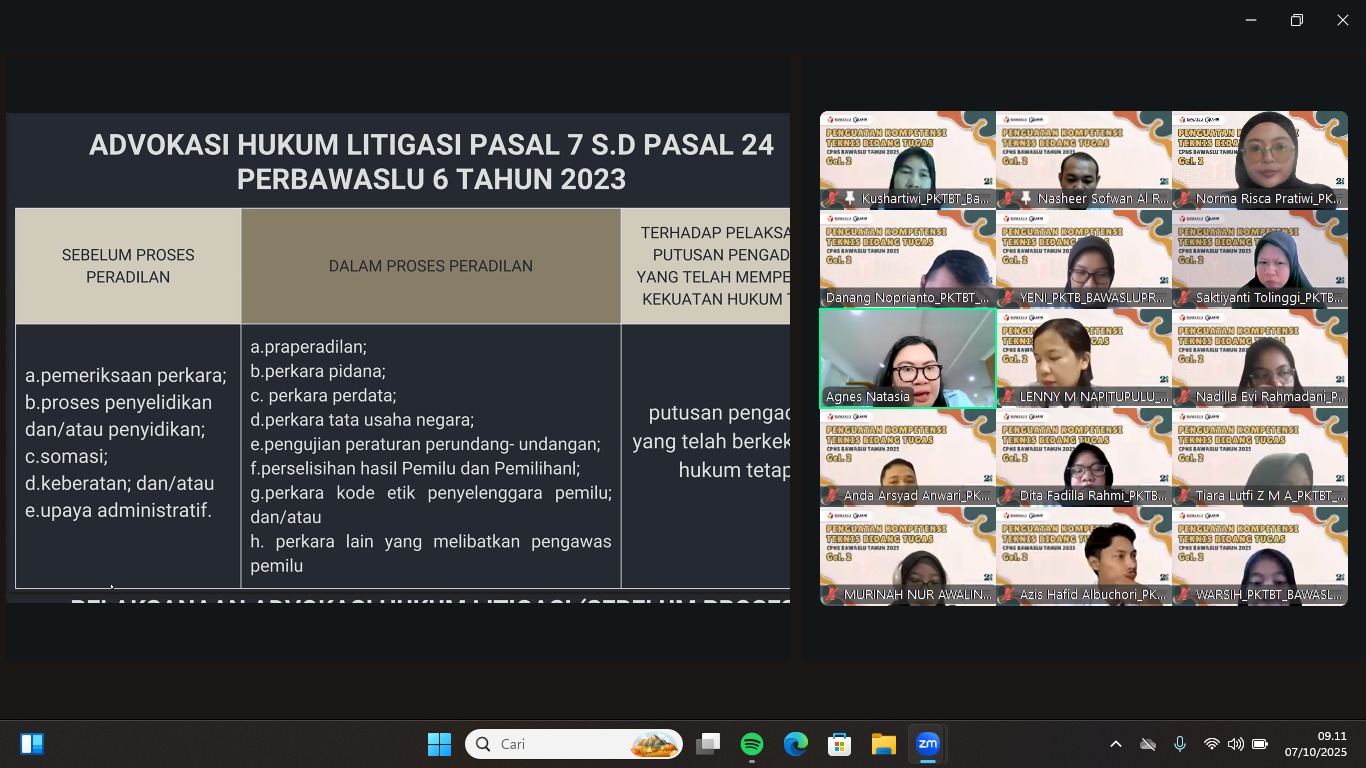The height and width of the screenshot is (768, 1366).
Task: Open the Microsoft Store taskbar icon
Action: (840, 744)
